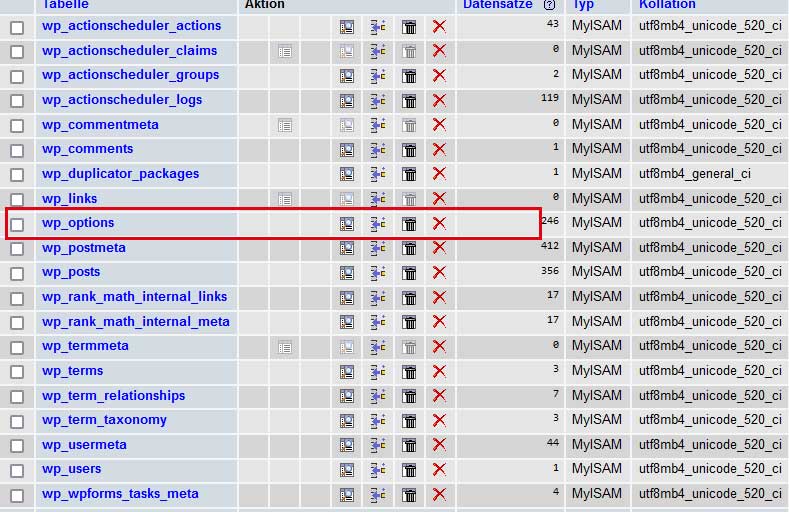This screenshot has width=789, height=512.
Task: Open the table-view icon for wp_postmeta
Action: pos(347,248)
